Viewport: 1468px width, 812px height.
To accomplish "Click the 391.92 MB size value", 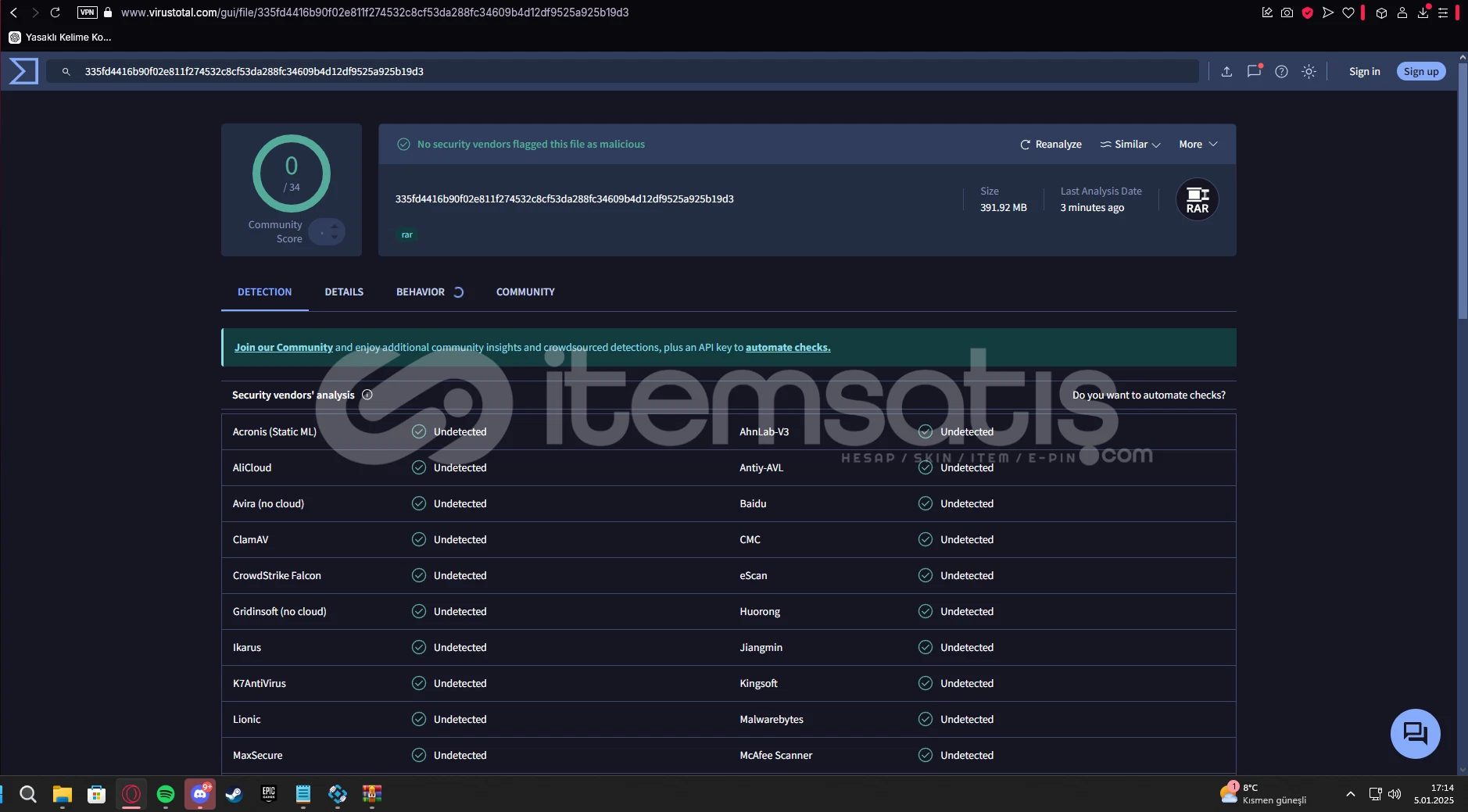I will pyautogui.click(x=1004, y=207).
